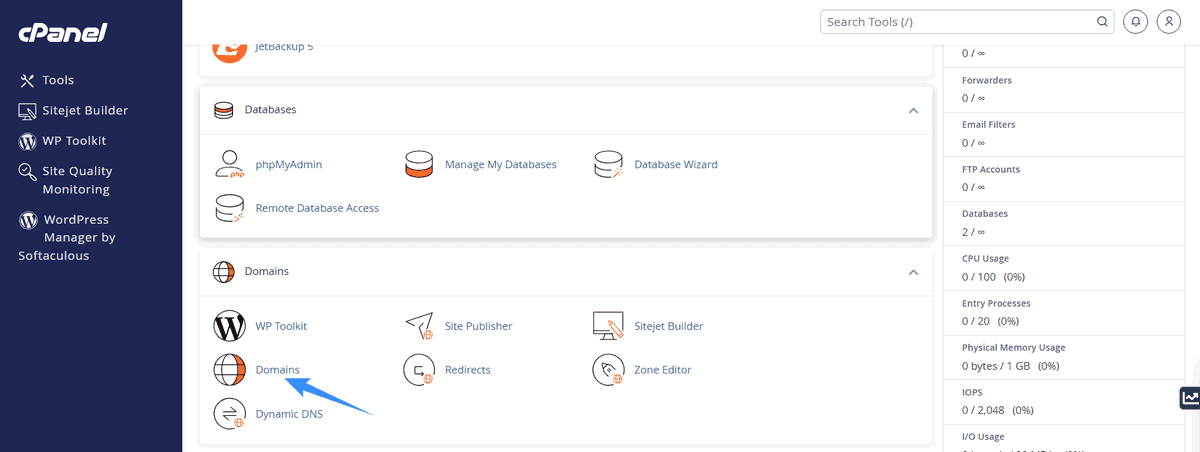The image size is (1200, 452).
Task: Open the Site Publisher link
Action: click(x=479, y=326)
